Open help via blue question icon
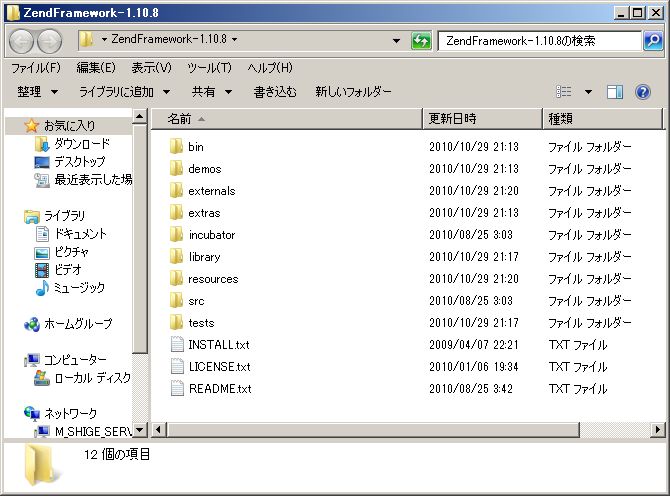Viewport: 670px width, 496px height. click(x=643, y=91)
